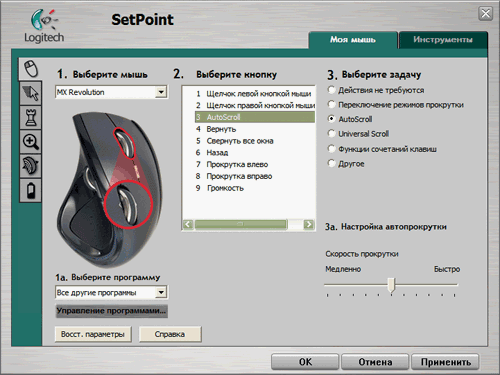Click the Logitech logo
Viewport: 500px width, 375px height.
[x=44, y=26]
